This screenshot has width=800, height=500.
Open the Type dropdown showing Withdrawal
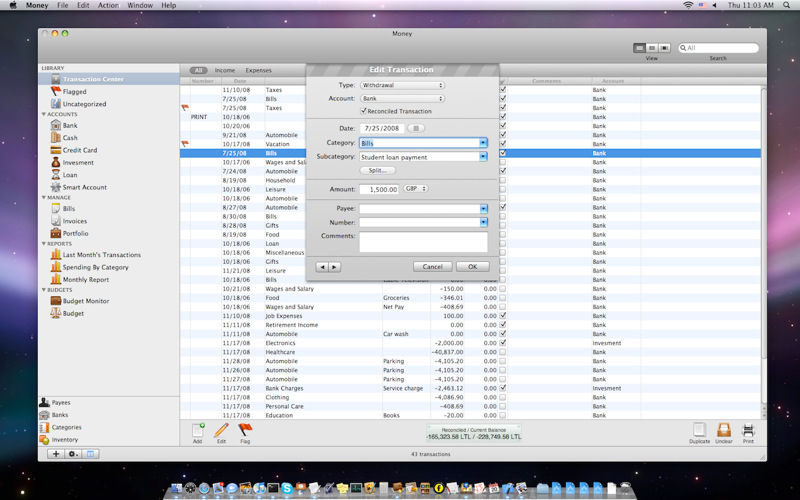(x=402, y=85)
